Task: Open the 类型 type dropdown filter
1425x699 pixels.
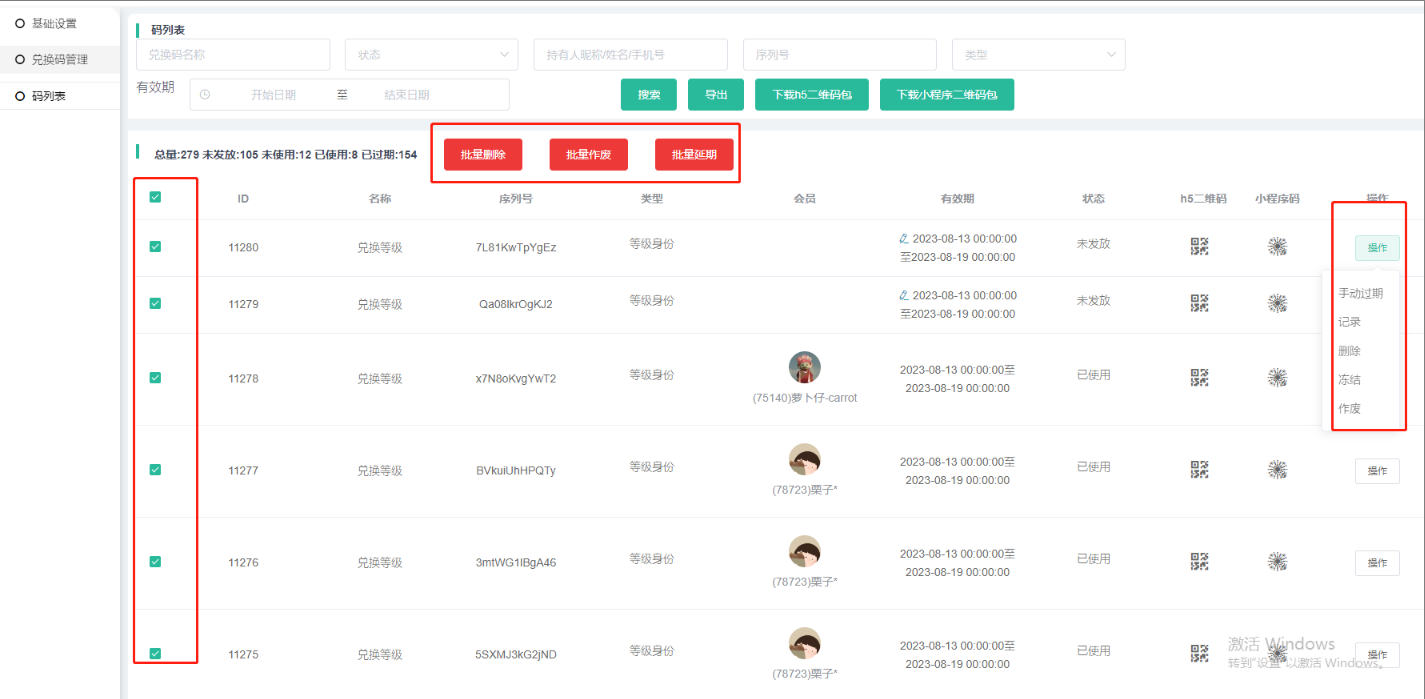Action: (x=1038, y=55)
